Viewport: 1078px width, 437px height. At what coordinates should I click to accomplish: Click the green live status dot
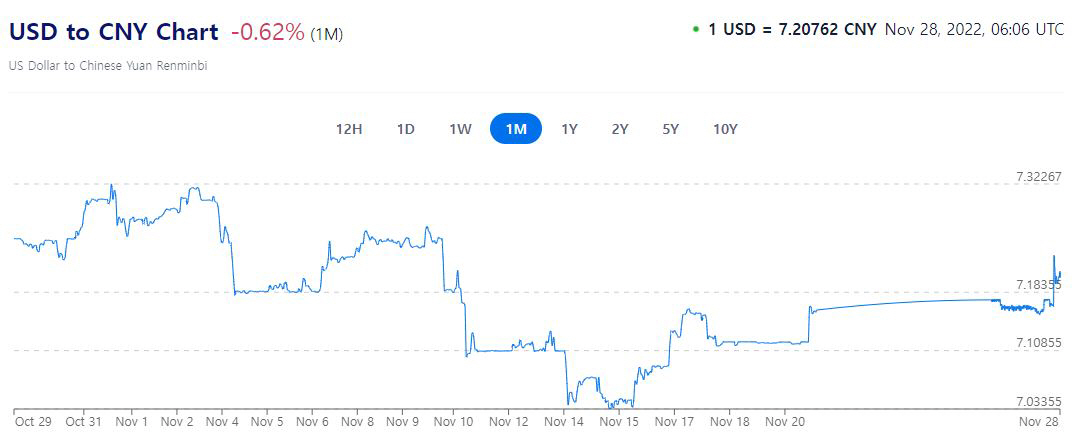tap(695, 29)
